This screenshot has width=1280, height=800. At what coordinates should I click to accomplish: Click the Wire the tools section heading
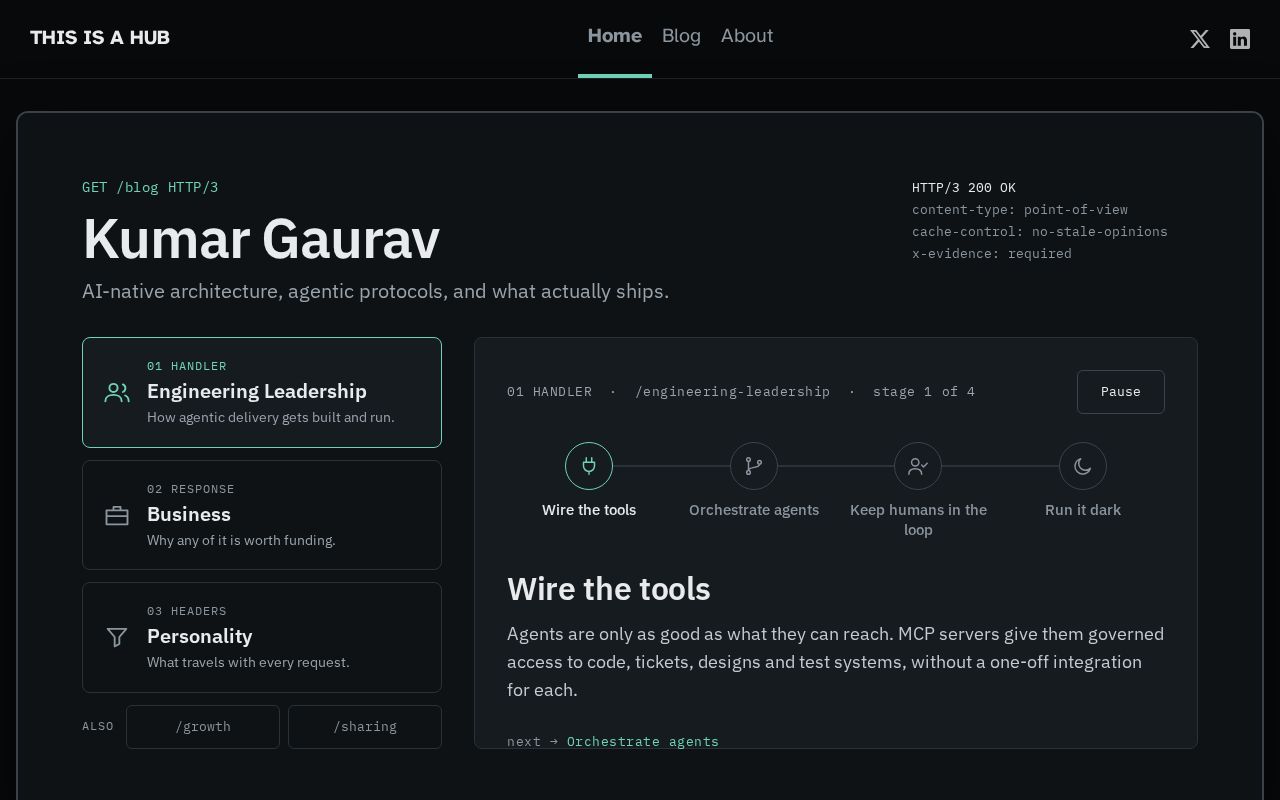click(609, 589)
